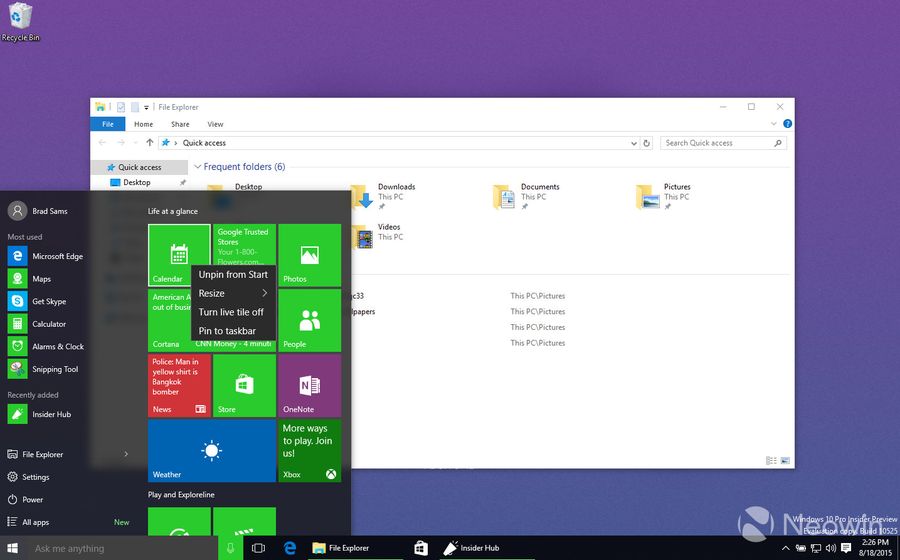Screen dimensions: 900x560
Task: Open the Calendar tile
Action: point(179,255)
